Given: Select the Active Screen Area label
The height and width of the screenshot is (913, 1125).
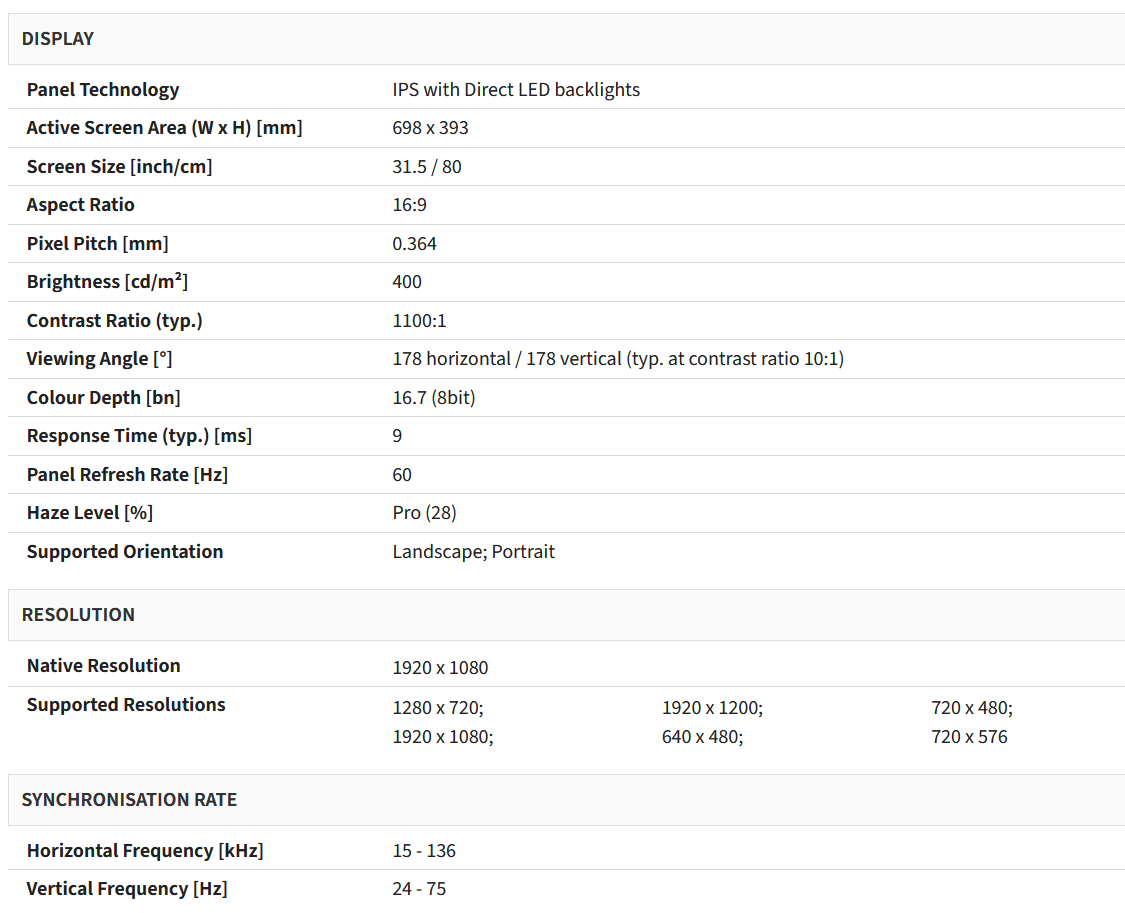Looking at the screenshot, I should tap(164, 128).
